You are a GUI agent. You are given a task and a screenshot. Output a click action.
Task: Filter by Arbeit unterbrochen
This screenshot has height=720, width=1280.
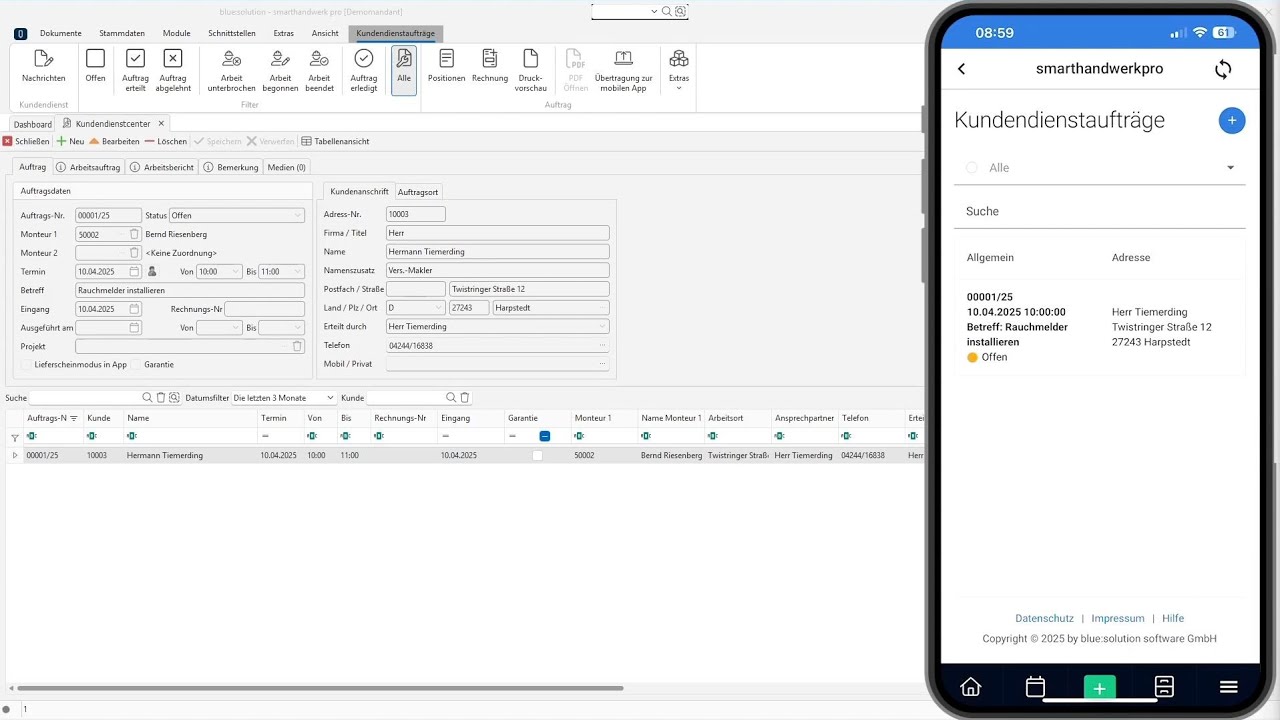coord(231,70)
